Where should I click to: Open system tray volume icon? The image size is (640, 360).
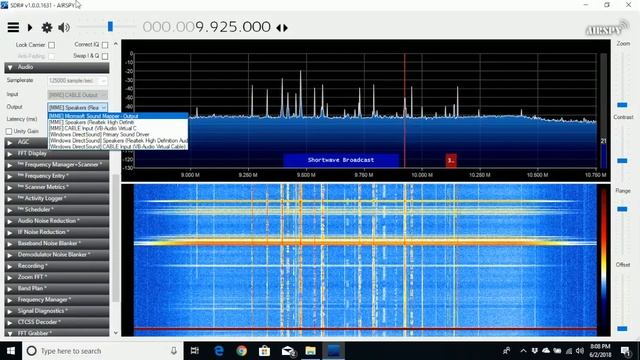click(x=580, y=351)
